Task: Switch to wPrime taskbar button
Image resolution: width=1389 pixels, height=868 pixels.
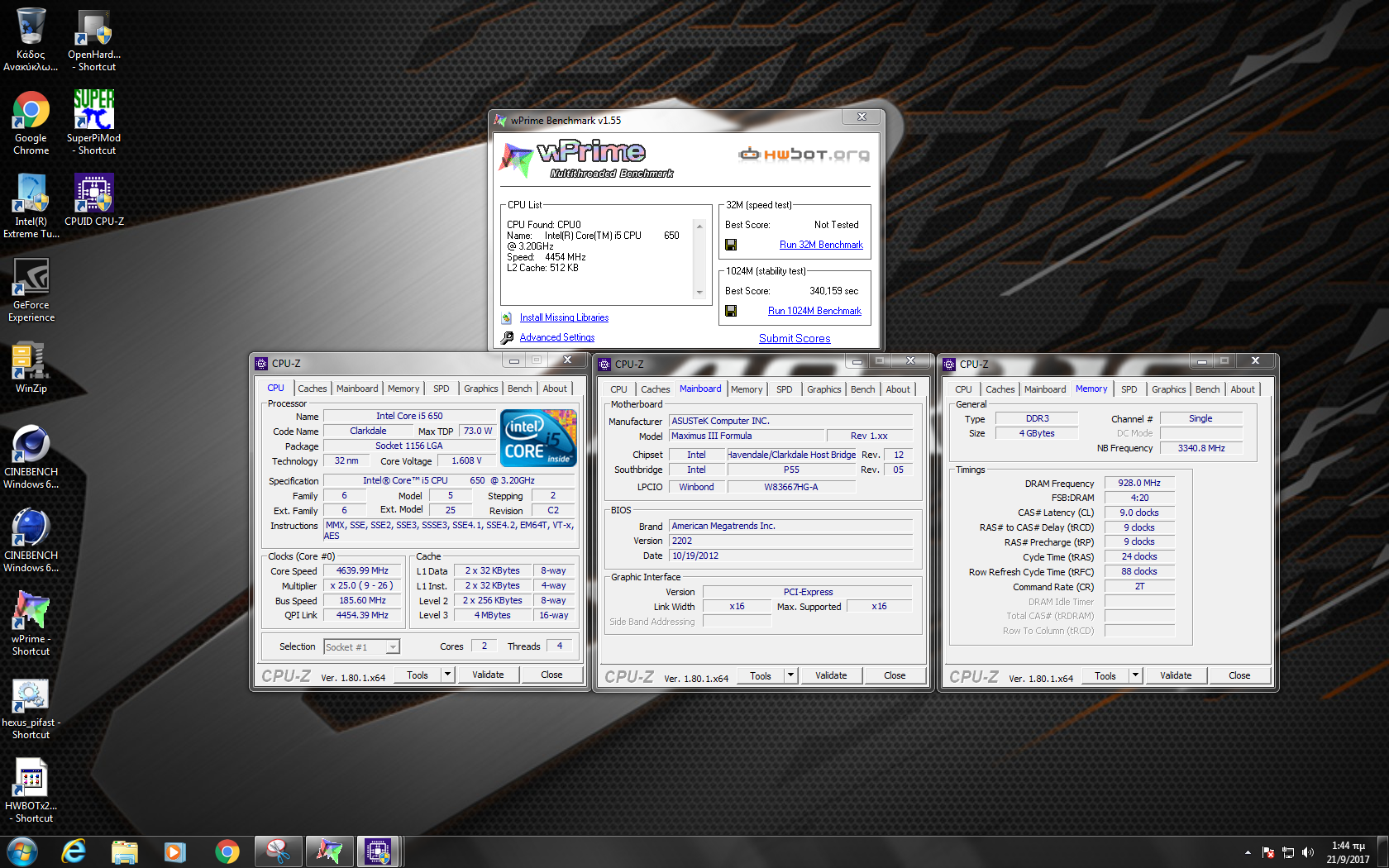Action: 329,851
